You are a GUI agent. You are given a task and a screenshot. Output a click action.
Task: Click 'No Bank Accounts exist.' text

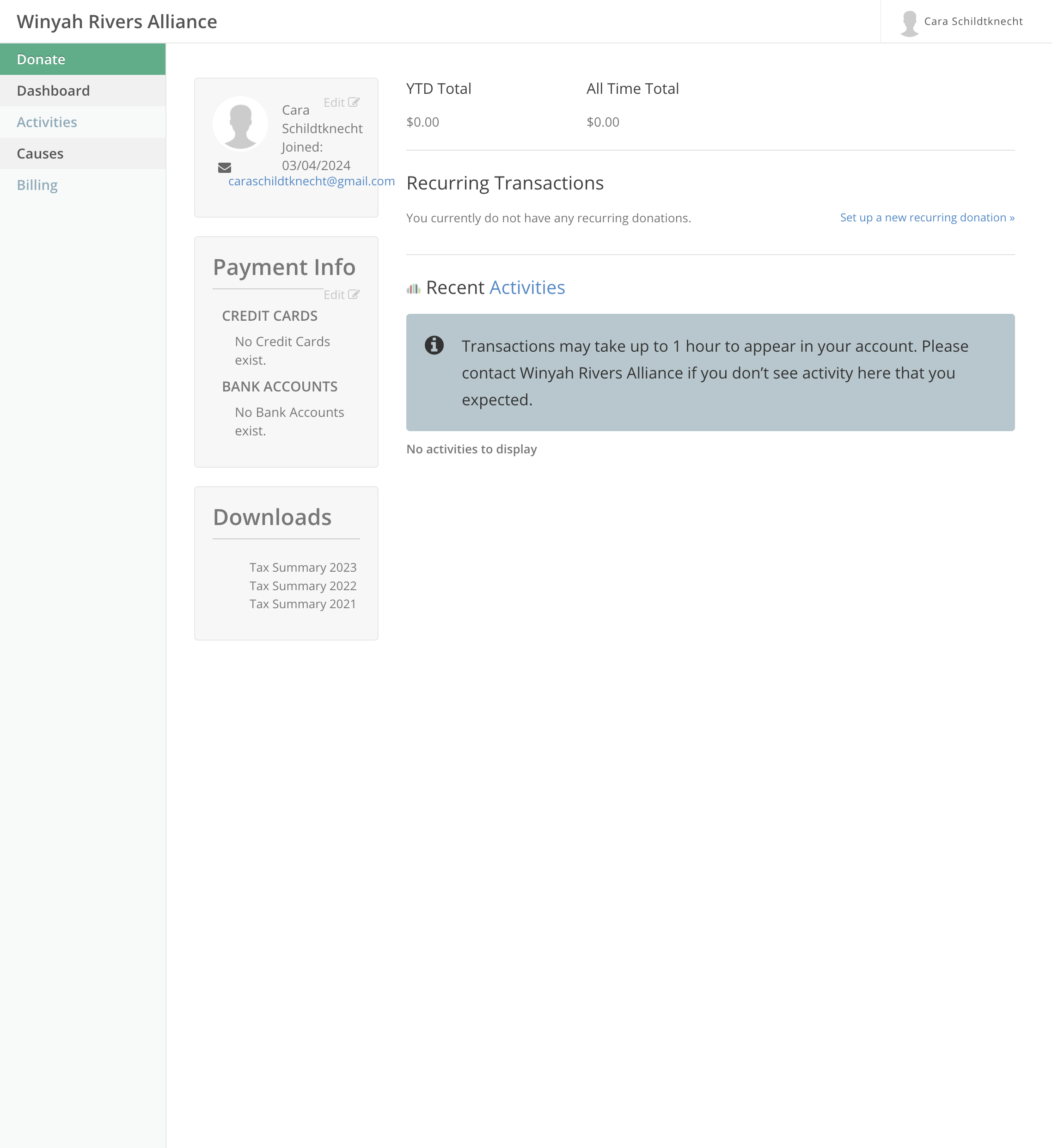(x=289, y=421)
